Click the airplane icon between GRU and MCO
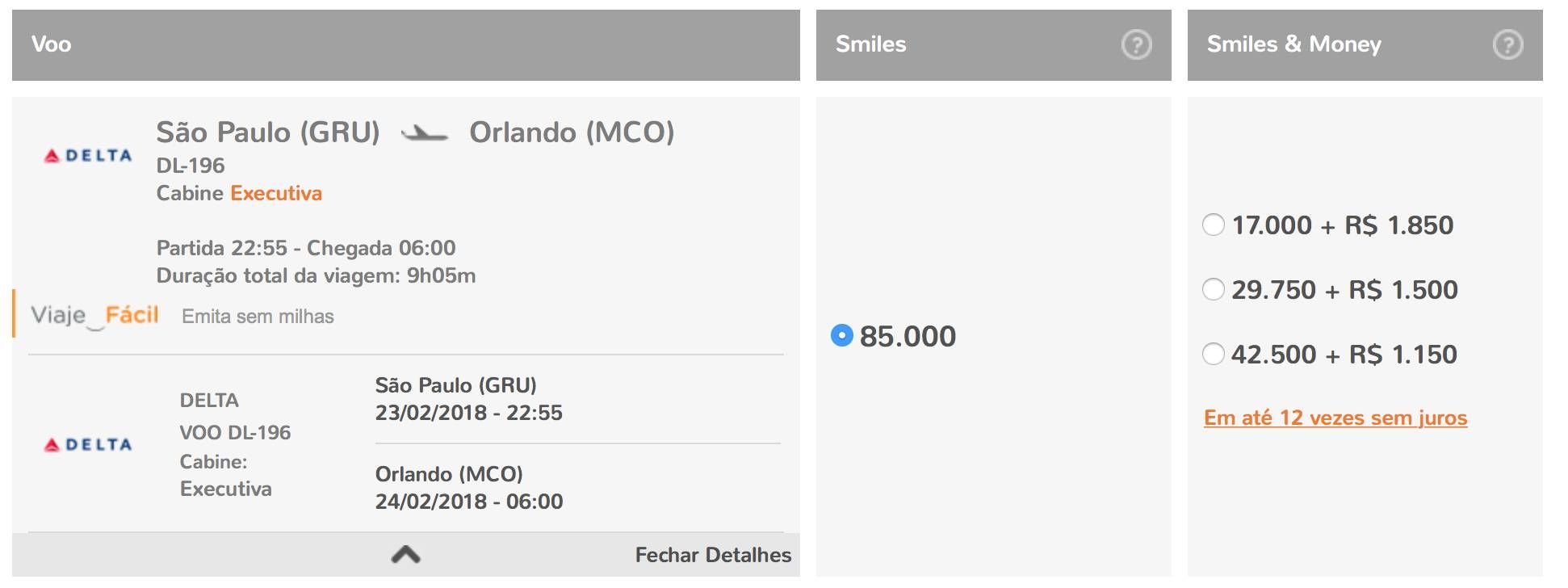Image resolution: width=1568 pixels, height=588 pixels. pyautogui.click(x=425, y=133)
